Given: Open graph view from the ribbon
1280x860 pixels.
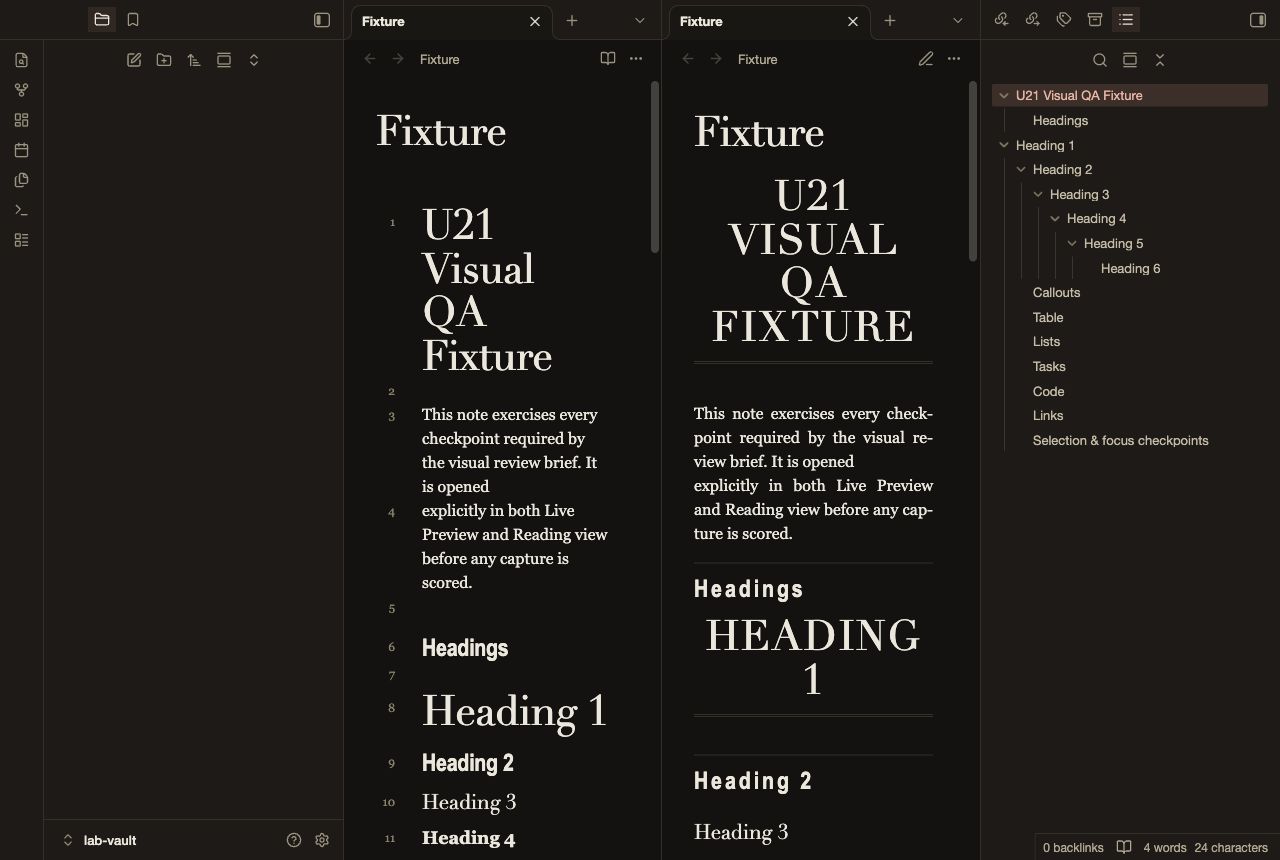Looking at the screenshot, I should 22,90.
